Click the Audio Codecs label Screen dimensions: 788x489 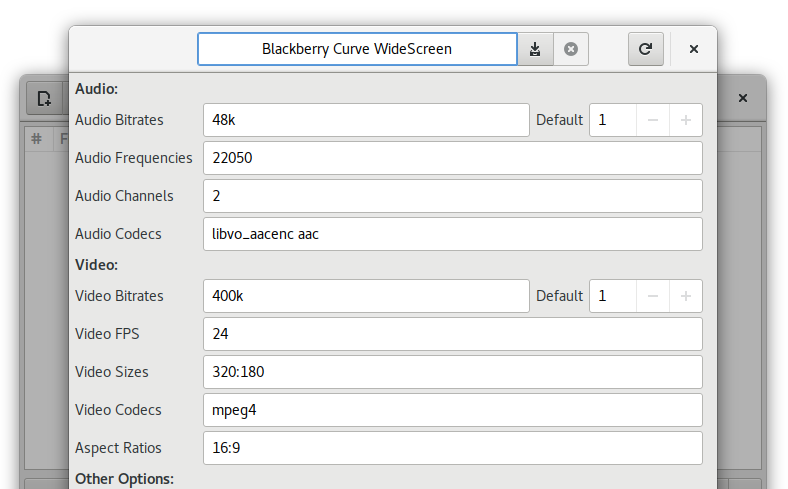coord(118,234)
